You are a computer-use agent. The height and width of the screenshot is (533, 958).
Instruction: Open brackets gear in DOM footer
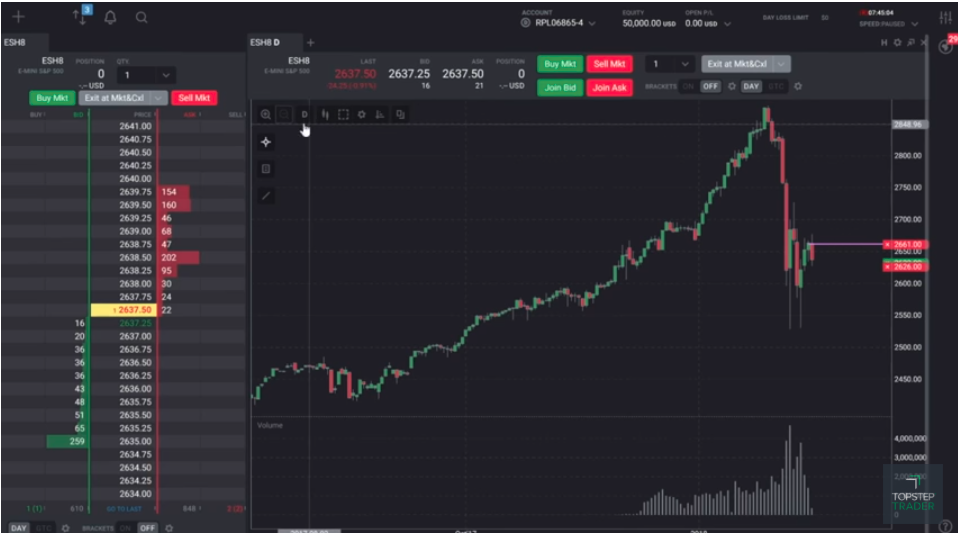tap(169, 527)
